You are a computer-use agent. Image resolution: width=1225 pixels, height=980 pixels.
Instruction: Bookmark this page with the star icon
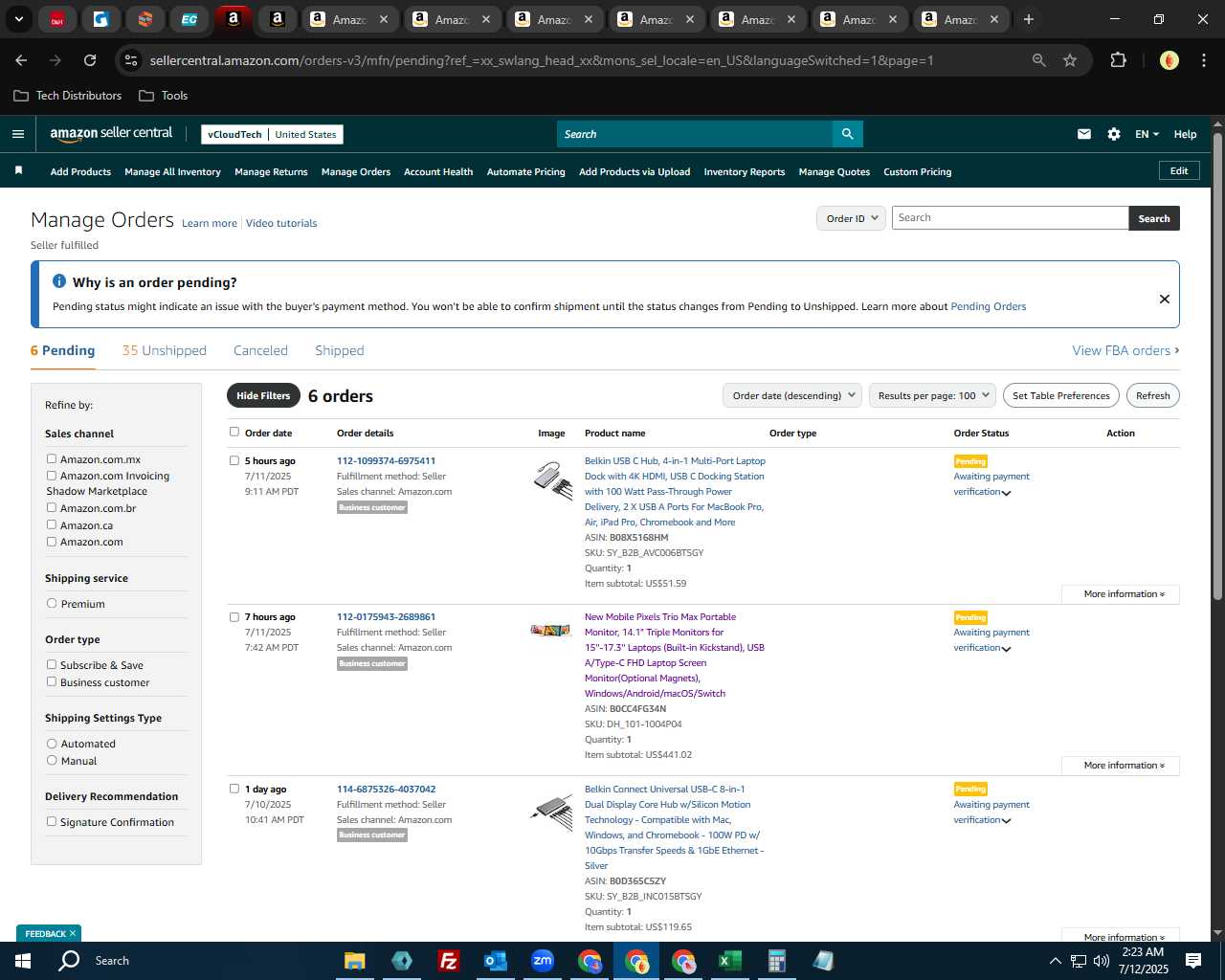coord(1070,60)
